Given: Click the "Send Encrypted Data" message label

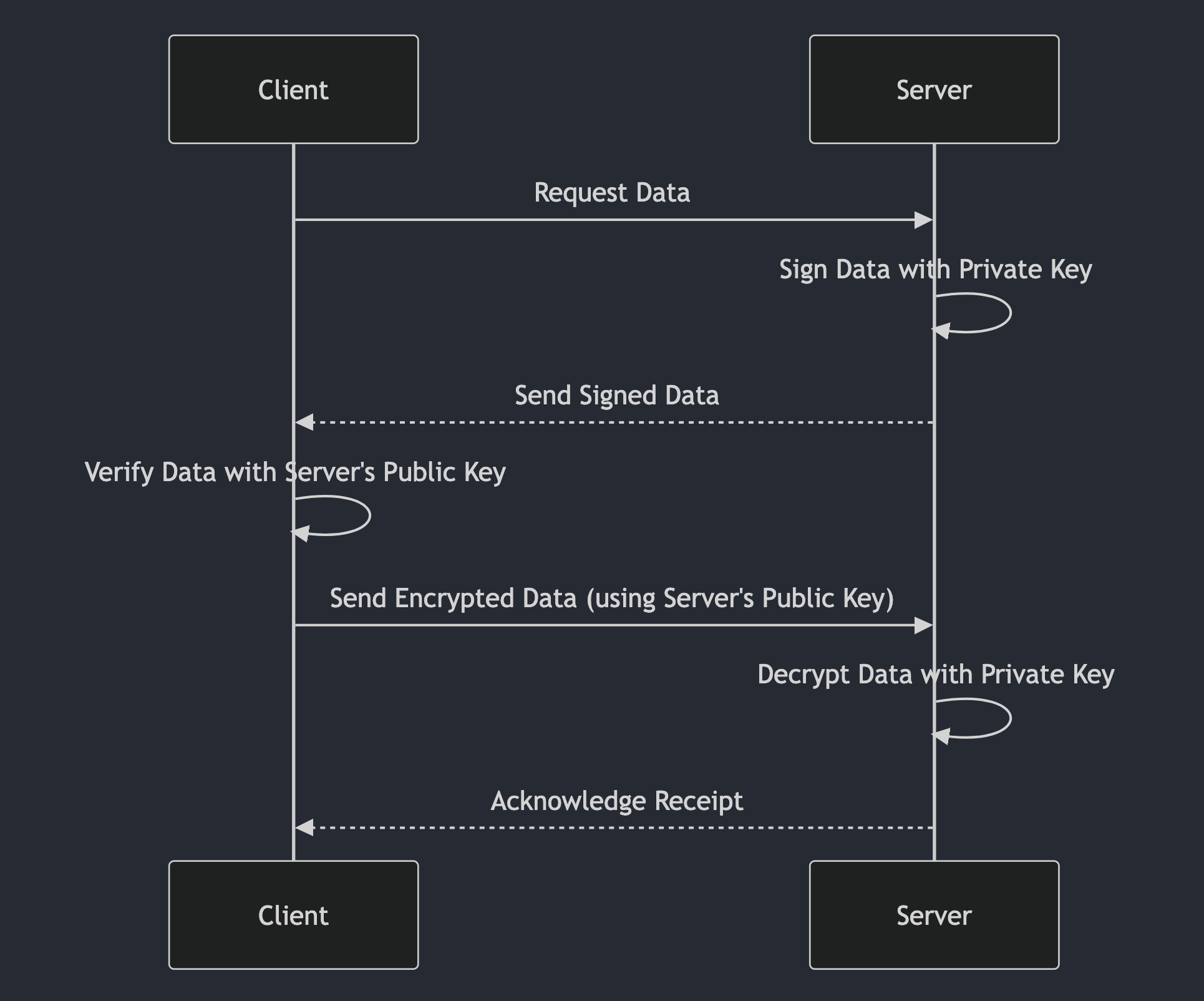Looking at the screenshot, I should pyautogui.click(x=611, y=598).
